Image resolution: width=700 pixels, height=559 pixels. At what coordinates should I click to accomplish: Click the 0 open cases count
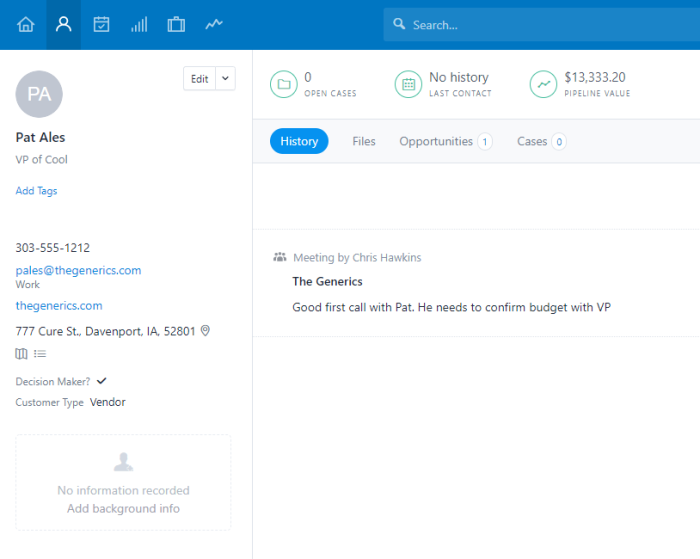tap(308, 77)
